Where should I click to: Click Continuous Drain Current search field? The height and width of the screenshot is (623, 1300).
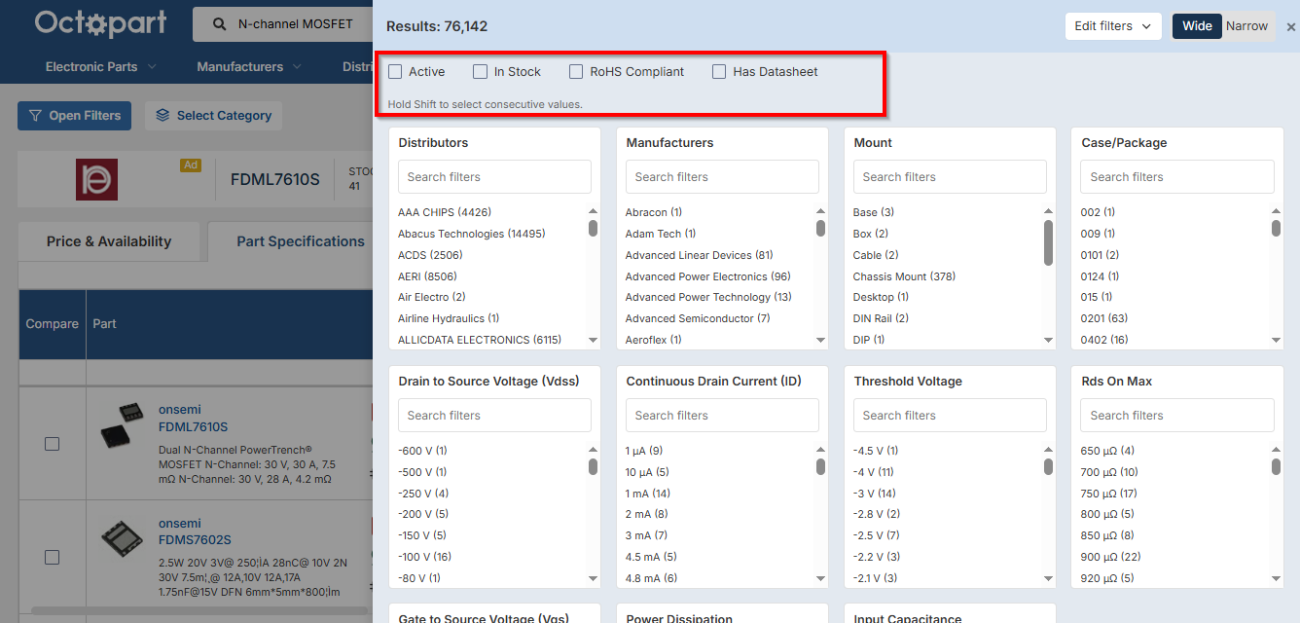[722, 415]
